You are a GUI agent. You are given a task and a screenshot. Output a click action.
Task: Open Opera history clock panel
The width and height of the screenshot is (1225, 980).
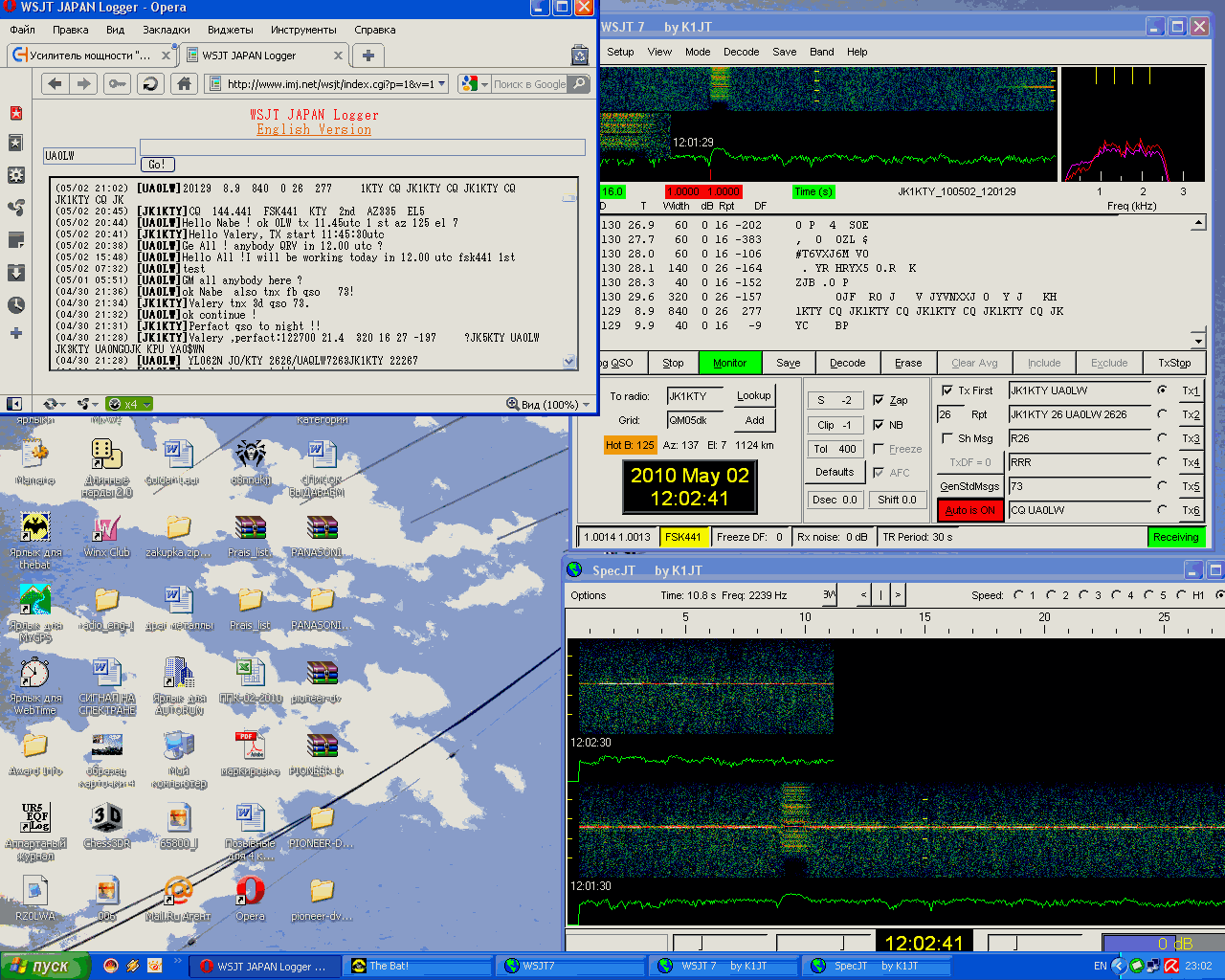(x=16, y=305)
